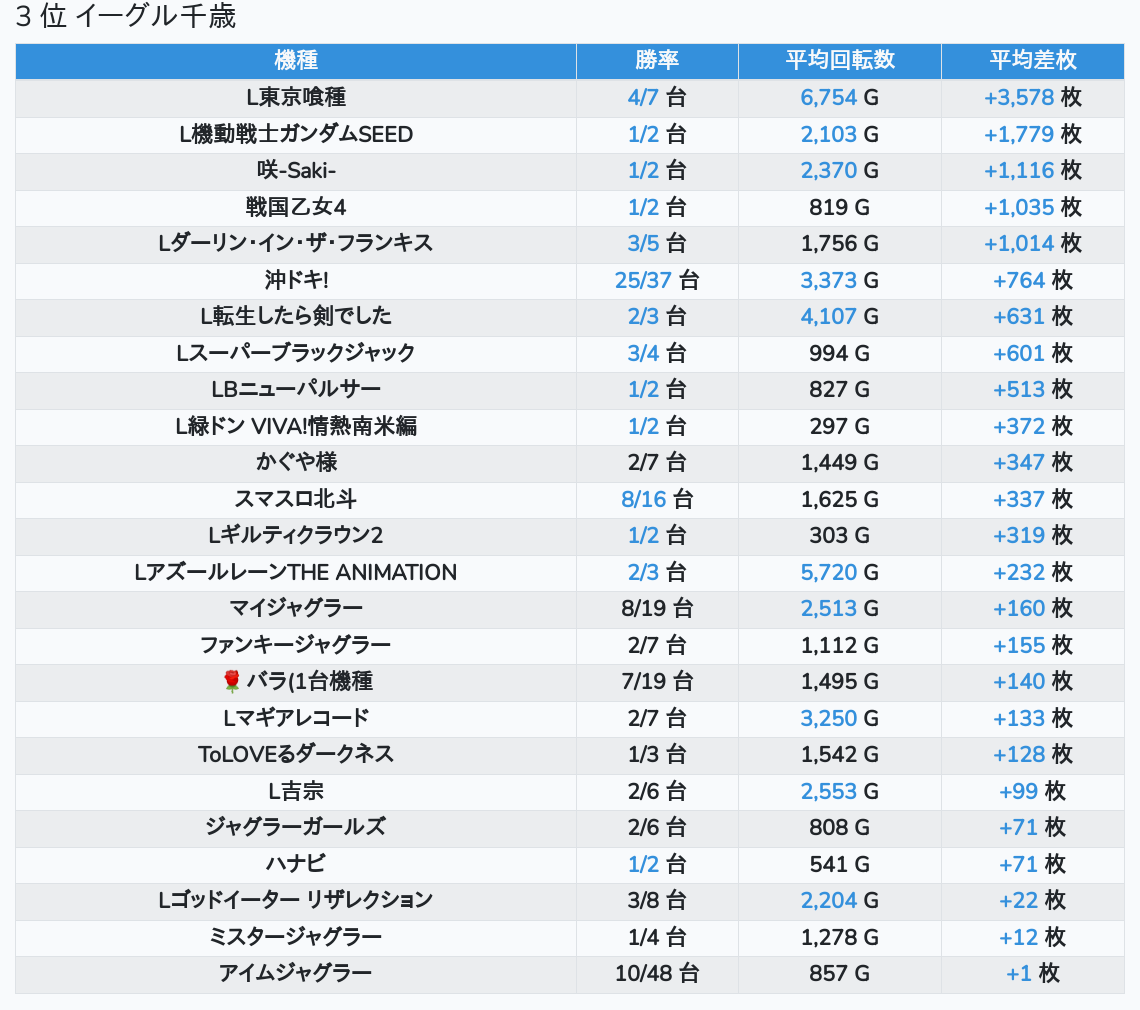This screenshot has height=1010, width=1140.
Task: Click the マイジャグラー machine name
Action: point(296,609)
